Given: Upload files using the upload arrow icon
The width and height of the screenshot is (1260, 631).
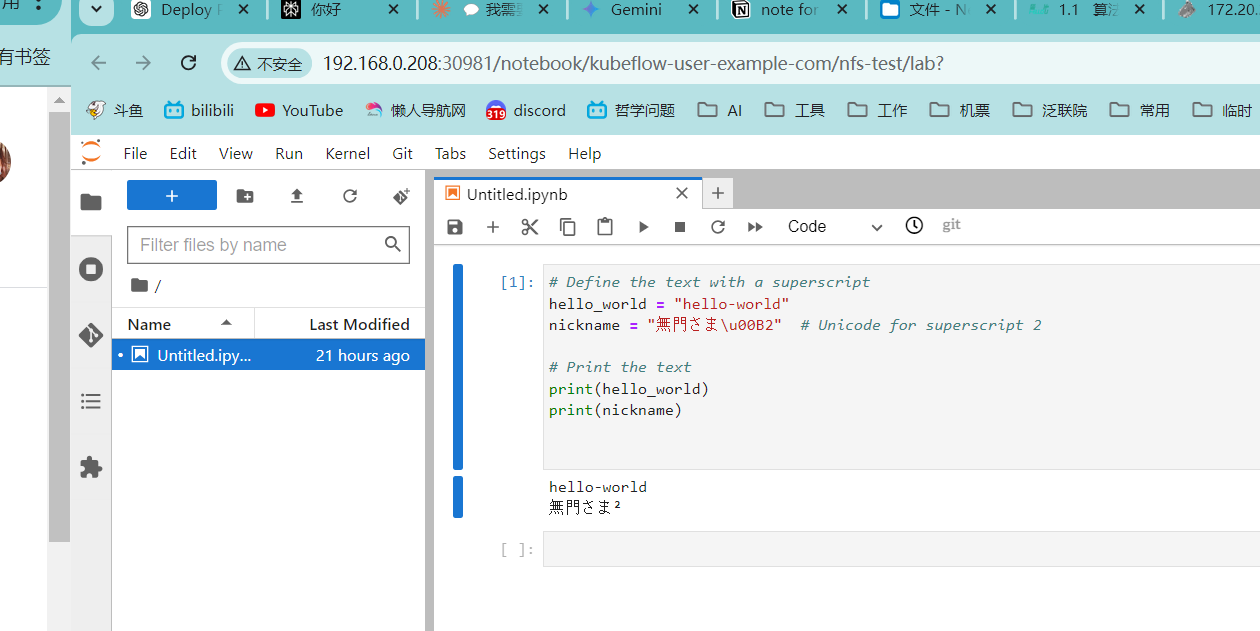Looking at the screenshot, I should click(297, 196).
